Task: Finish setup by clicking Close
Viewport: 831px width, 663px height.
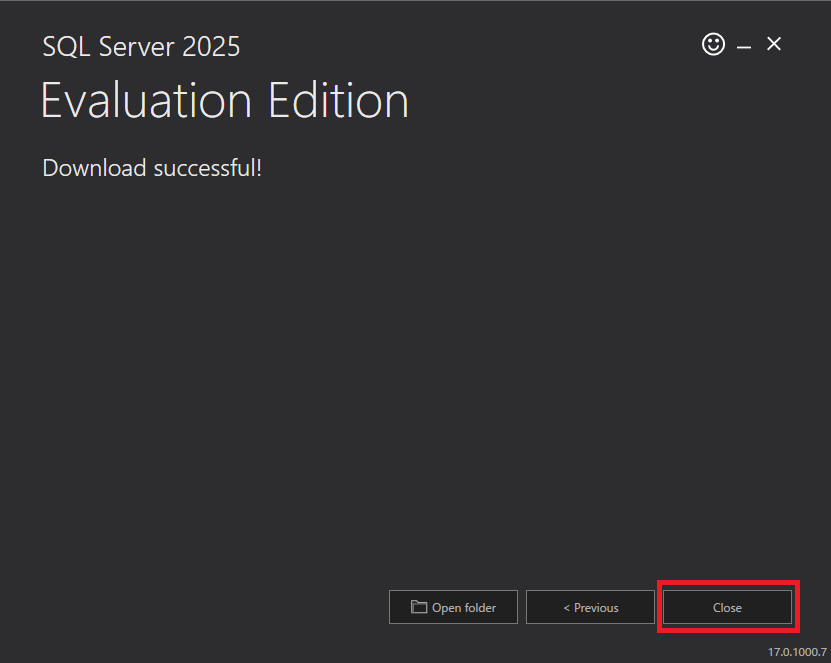Action: click(728, 607)
